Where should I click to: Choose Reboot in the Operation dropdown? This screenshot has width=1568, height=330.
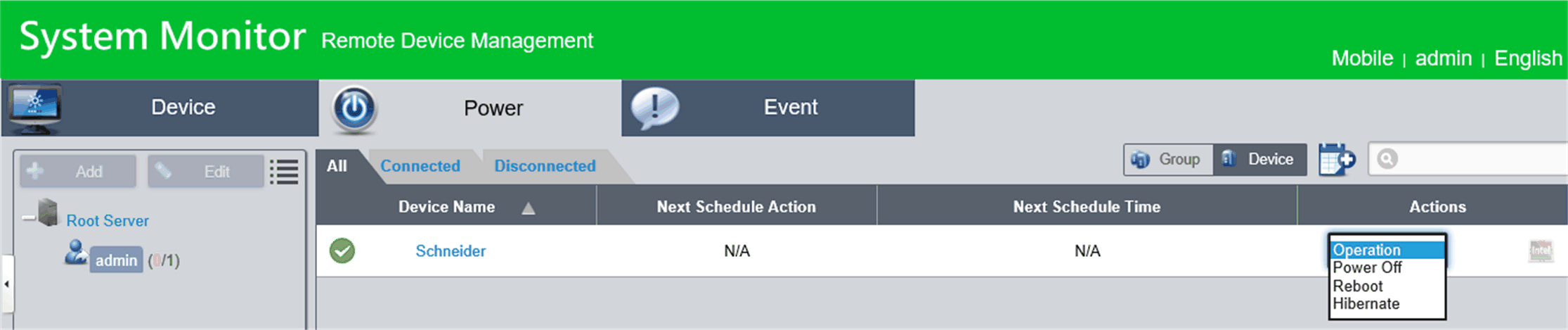[x=1358, y=286]
